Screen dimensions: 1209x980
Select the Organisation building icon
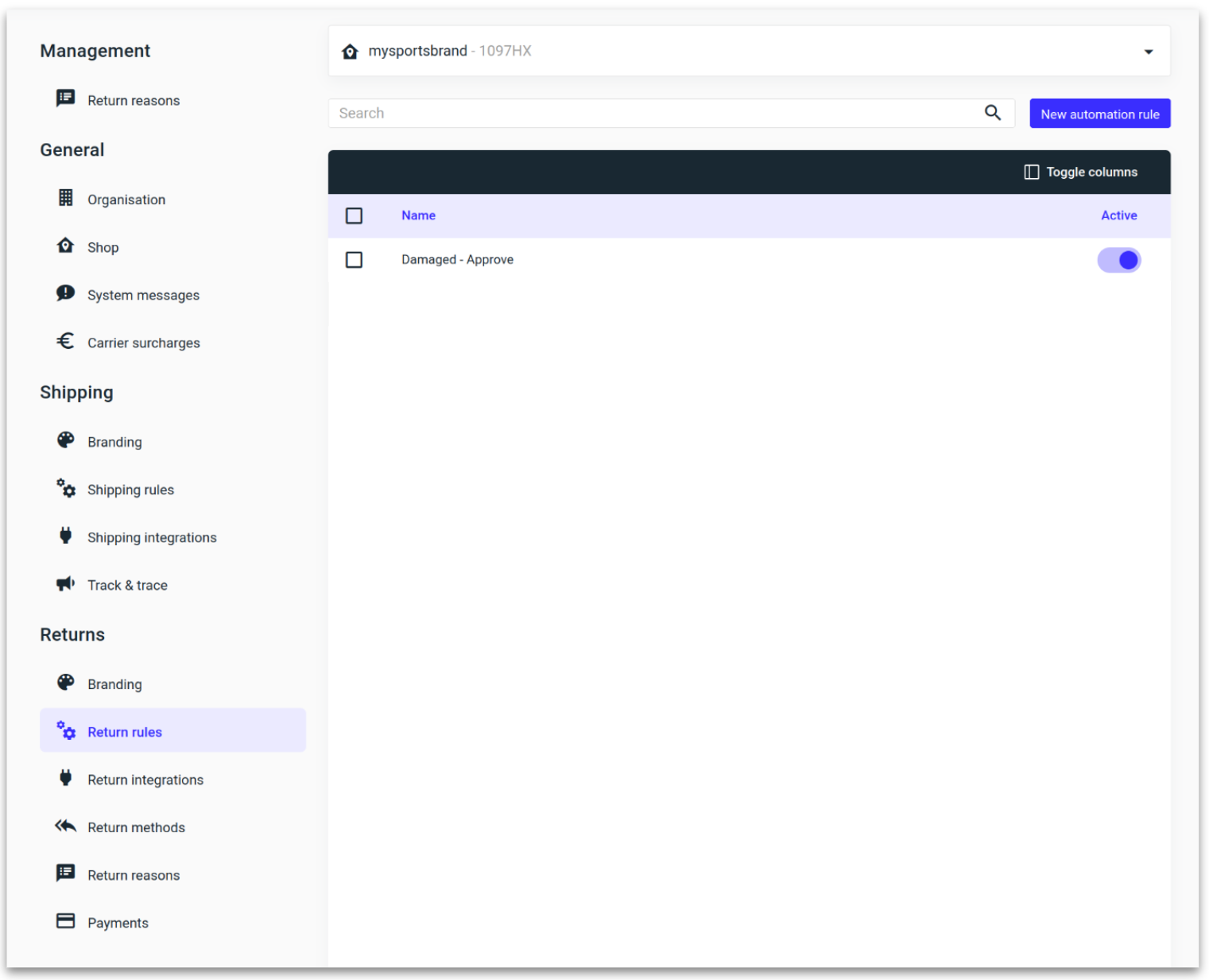click(65, 198)
